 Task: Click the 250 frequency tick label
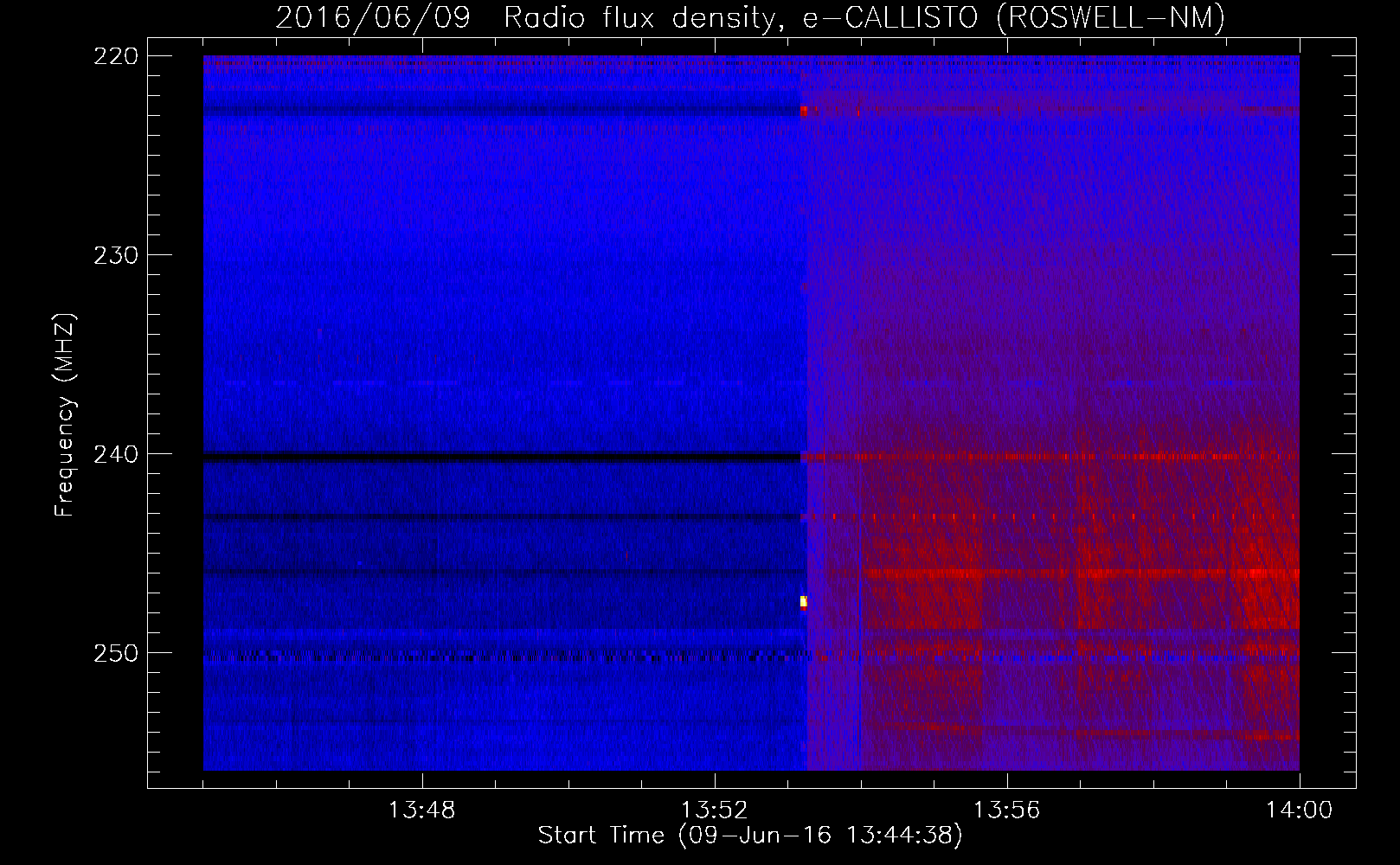pos(116,653)
